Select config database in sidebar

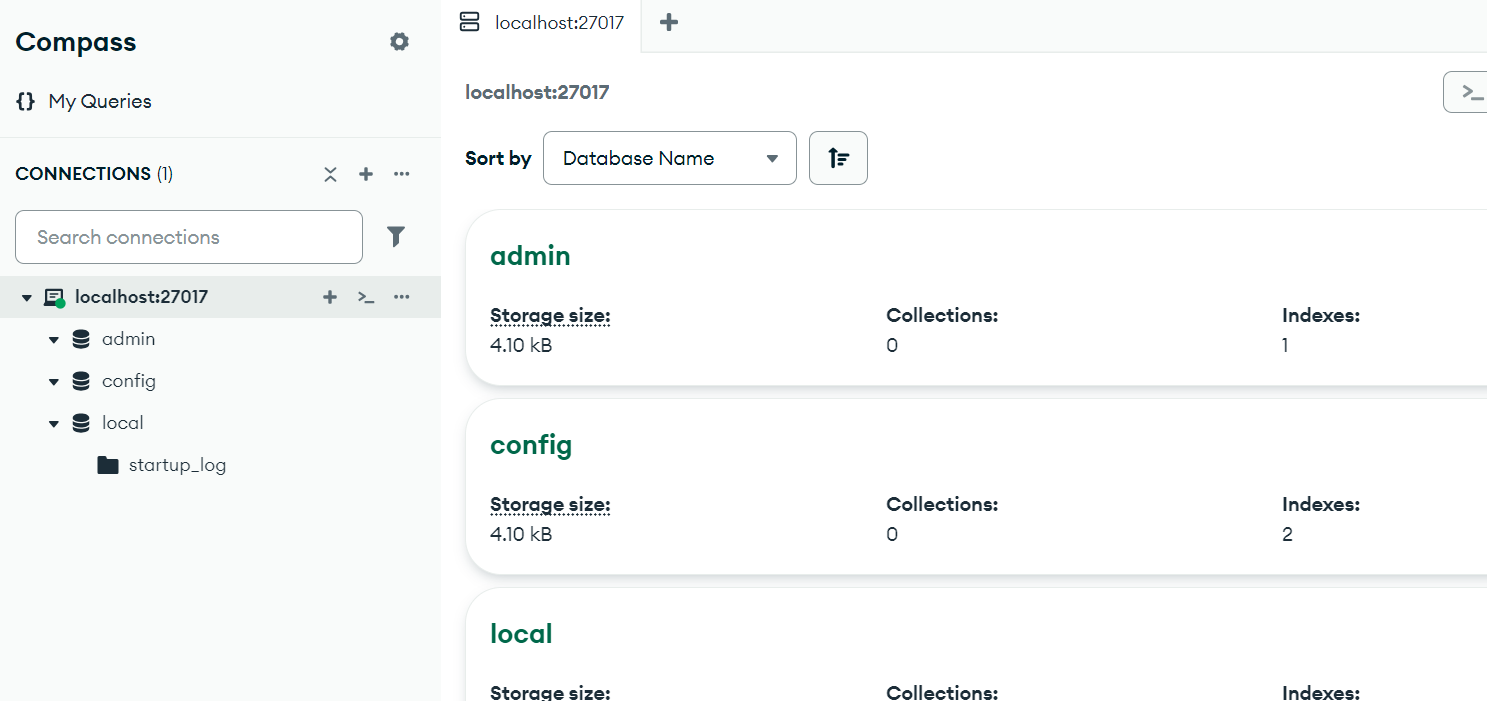(x=129, y=381)
